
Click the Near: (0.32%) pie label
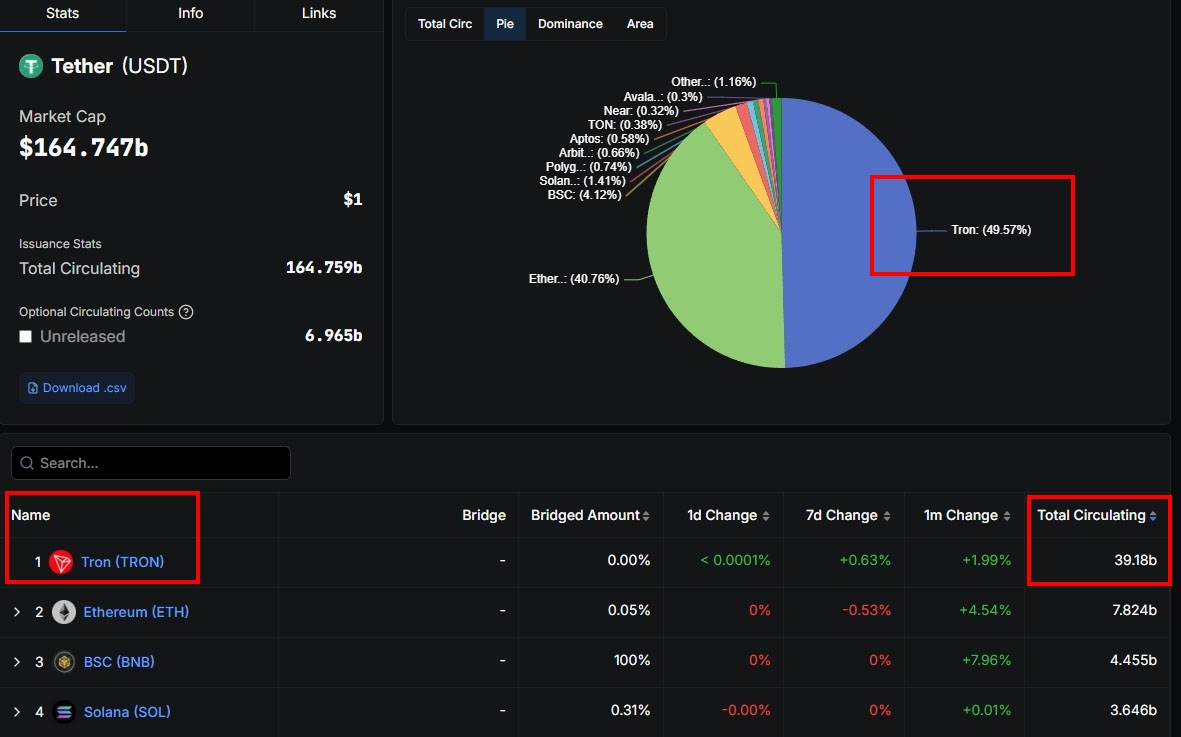641,111
